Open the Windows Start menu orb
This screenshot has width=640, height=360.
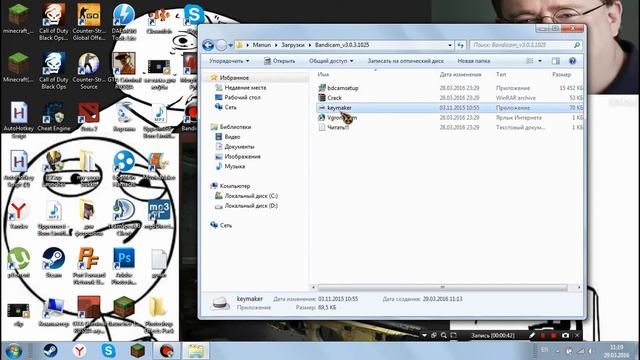coord(13,351)
